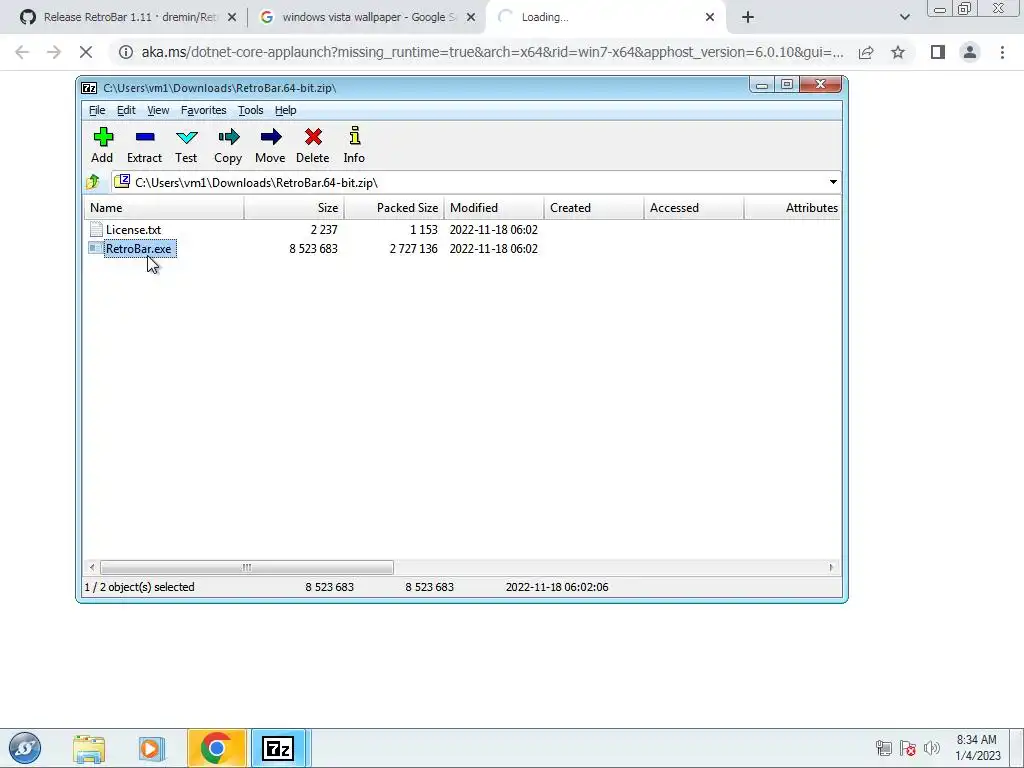
Task: Open the Chrome tab search chevron
Action: click(x=904, y=17)
